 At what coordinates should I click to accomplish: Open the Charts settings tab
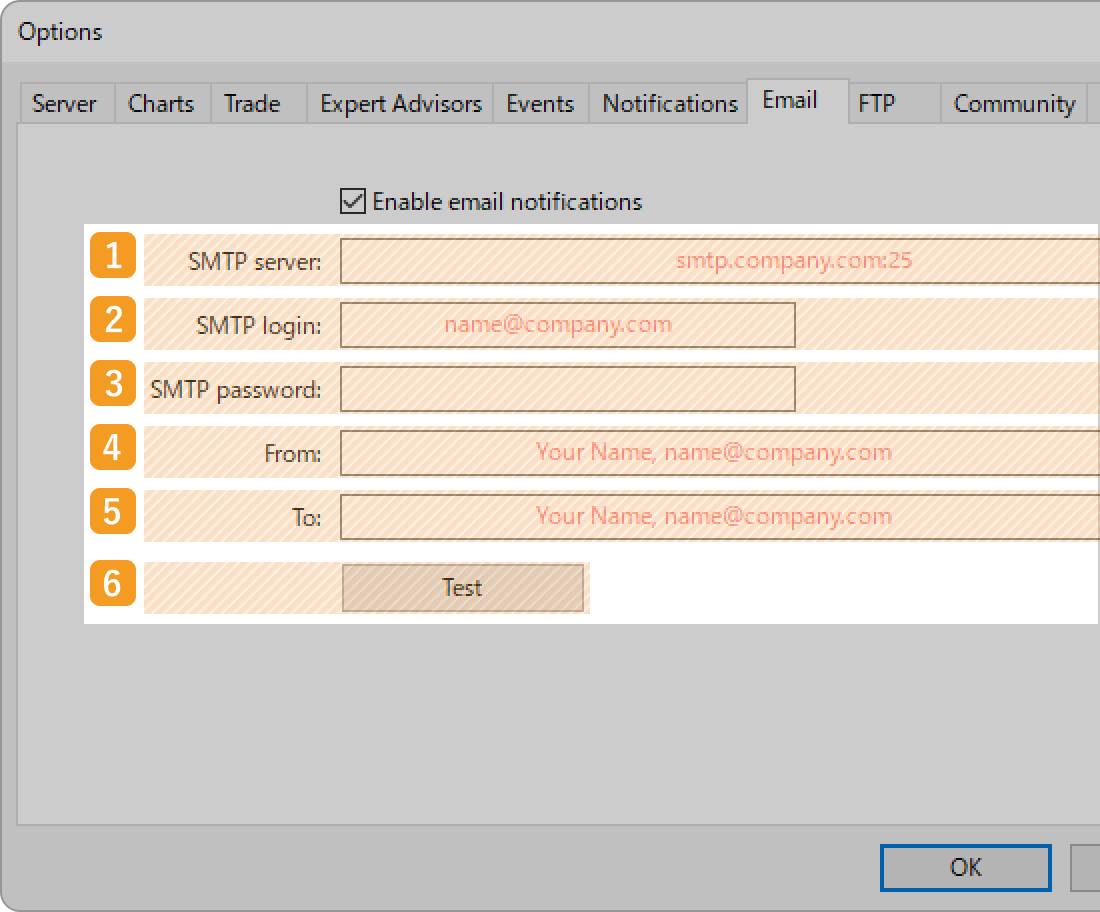point(161,103)
